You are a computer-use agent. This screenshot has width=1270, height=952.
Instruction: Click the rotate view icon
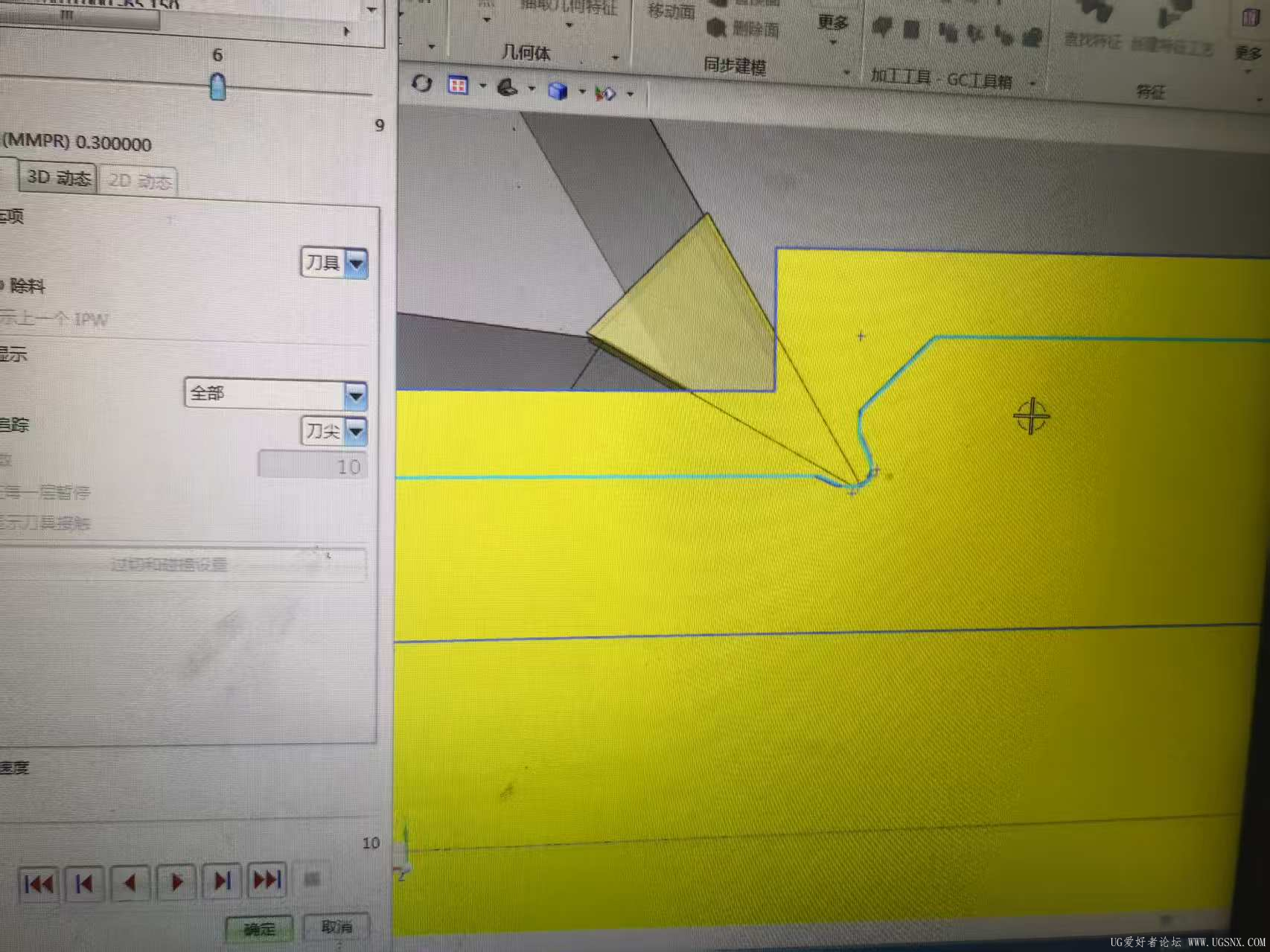click(422, 84)
